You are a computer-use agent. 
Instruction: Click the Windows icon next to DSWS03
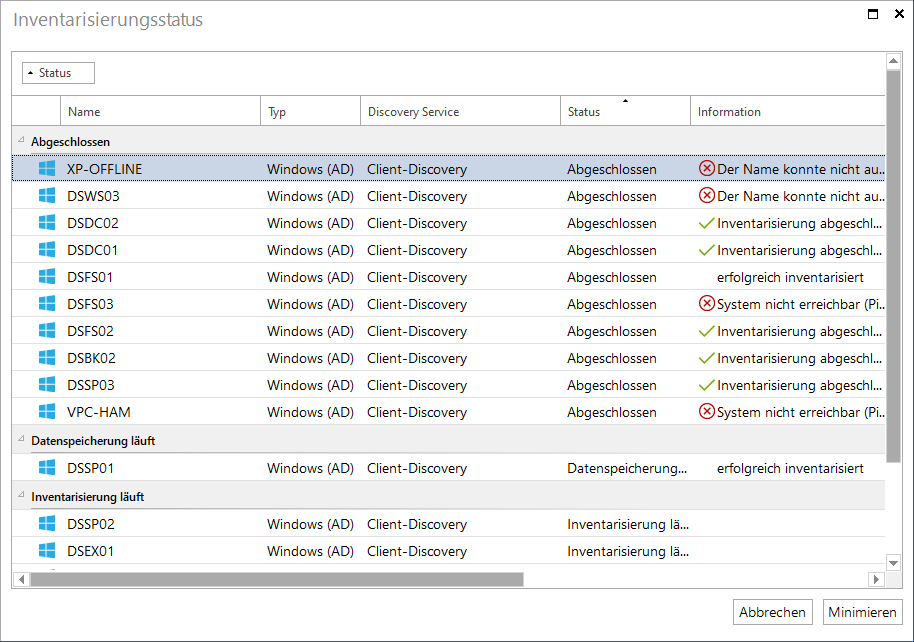(47, 195)
